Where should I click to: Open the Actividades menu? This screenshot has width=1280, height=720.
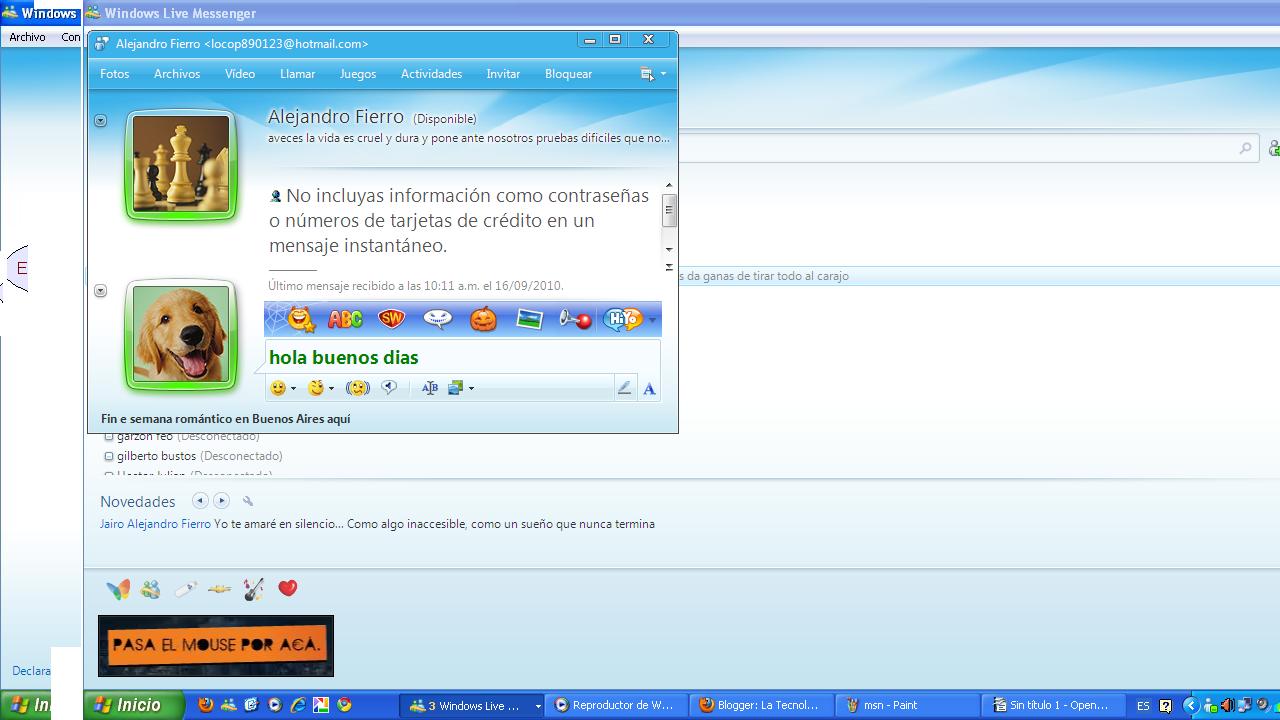tap(431, 73)
